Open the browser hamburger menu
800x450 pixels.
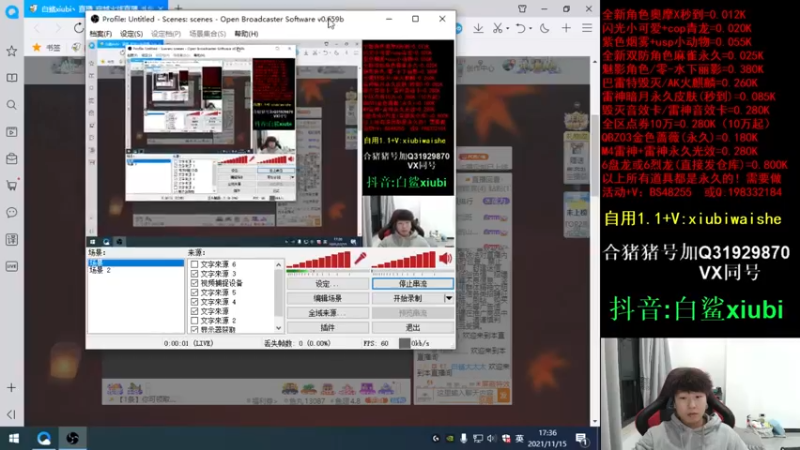click(587, 29)
